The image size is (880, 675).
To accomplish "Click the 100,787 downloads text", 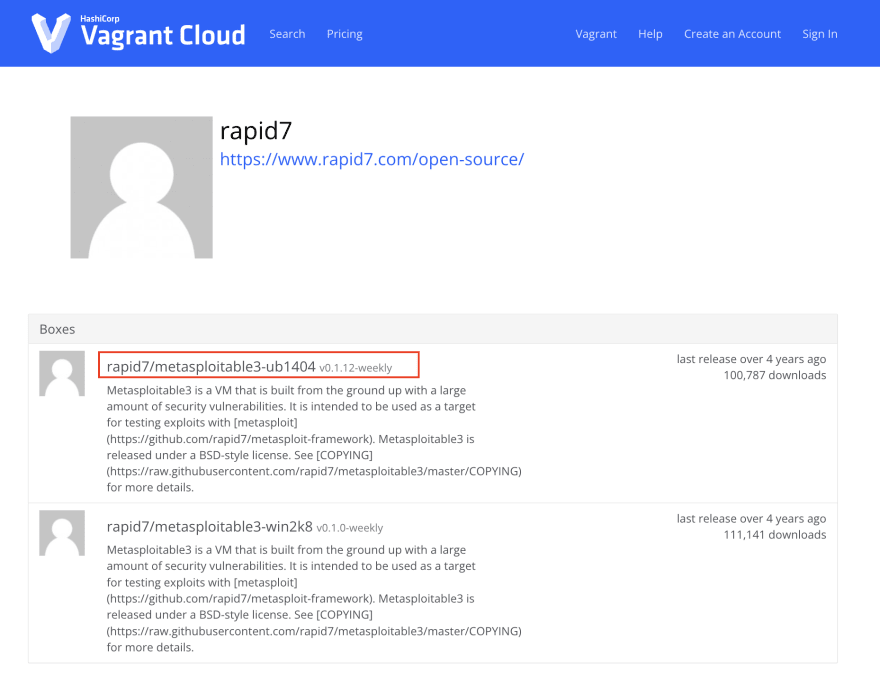I will [x=774, y=375].
